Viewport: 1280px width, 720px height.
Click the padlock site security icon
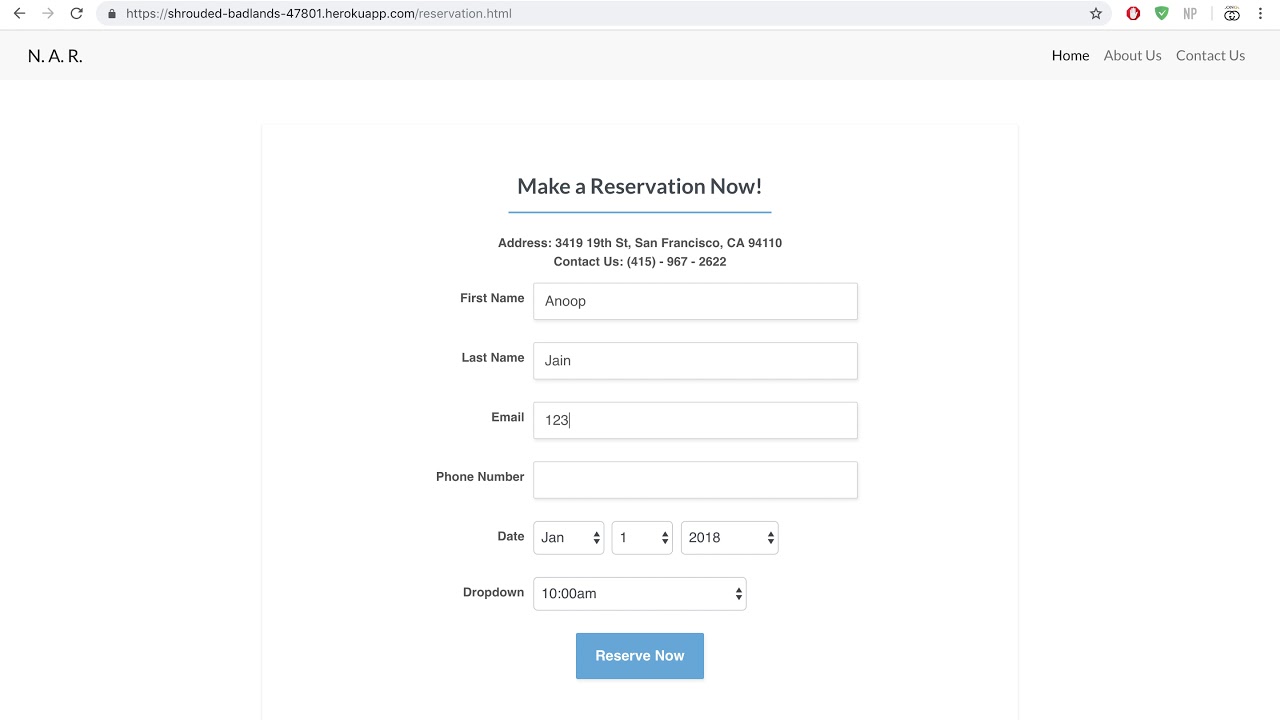pyautogui.click(x=111, y=14)
